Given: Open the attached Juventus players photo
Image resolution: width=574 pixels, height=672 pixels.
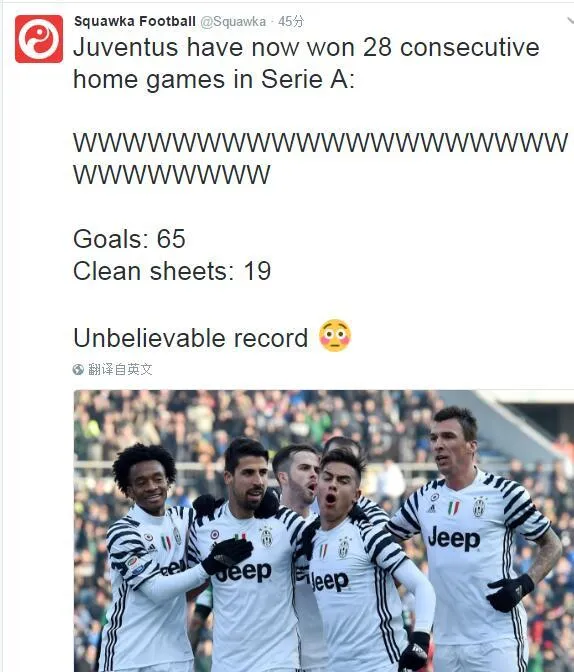Looking at the screenshot, I should [324, 531].
